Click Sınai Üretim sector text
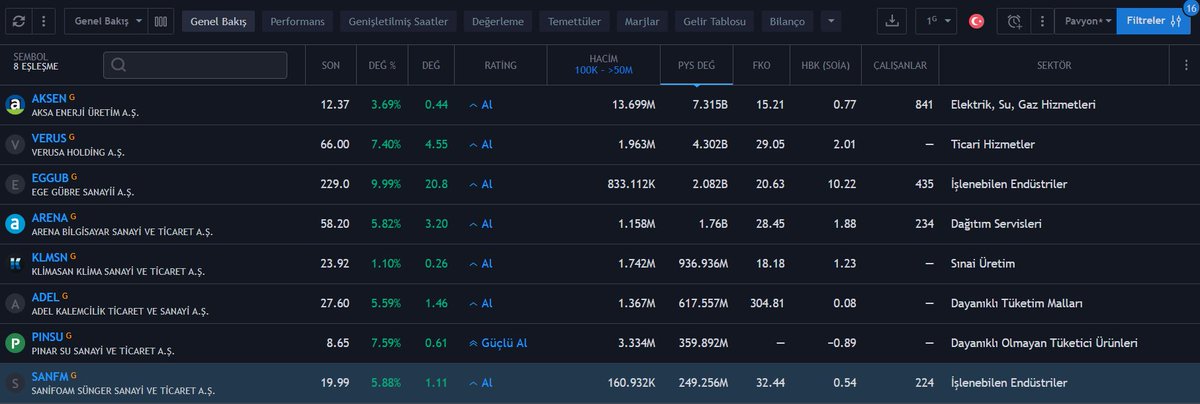This screenshot has width=1200, height=404. tap(985, 264)
